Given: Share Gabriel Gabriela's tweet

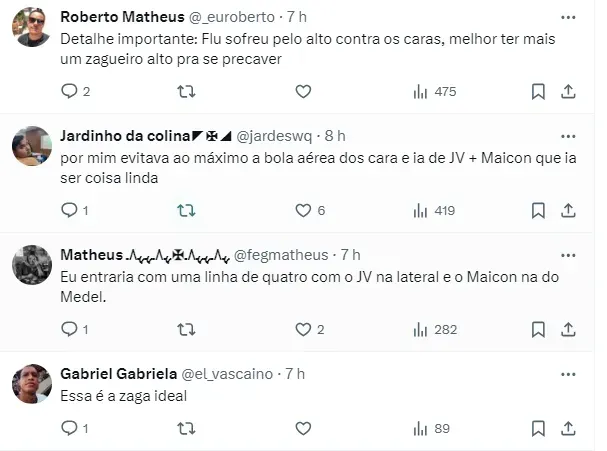Looking at the screenshot, I should pos(567,428).
